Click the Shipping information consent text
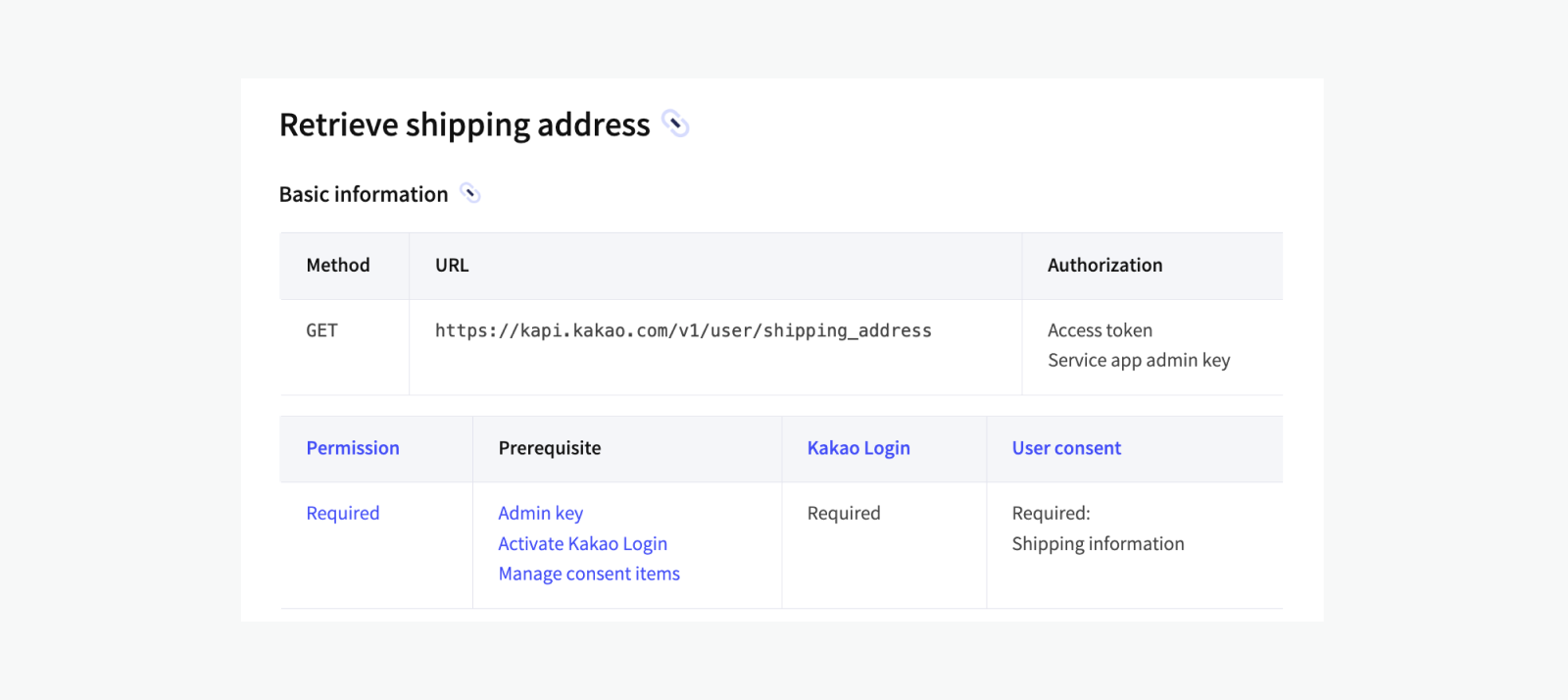 coord(1098,543)
